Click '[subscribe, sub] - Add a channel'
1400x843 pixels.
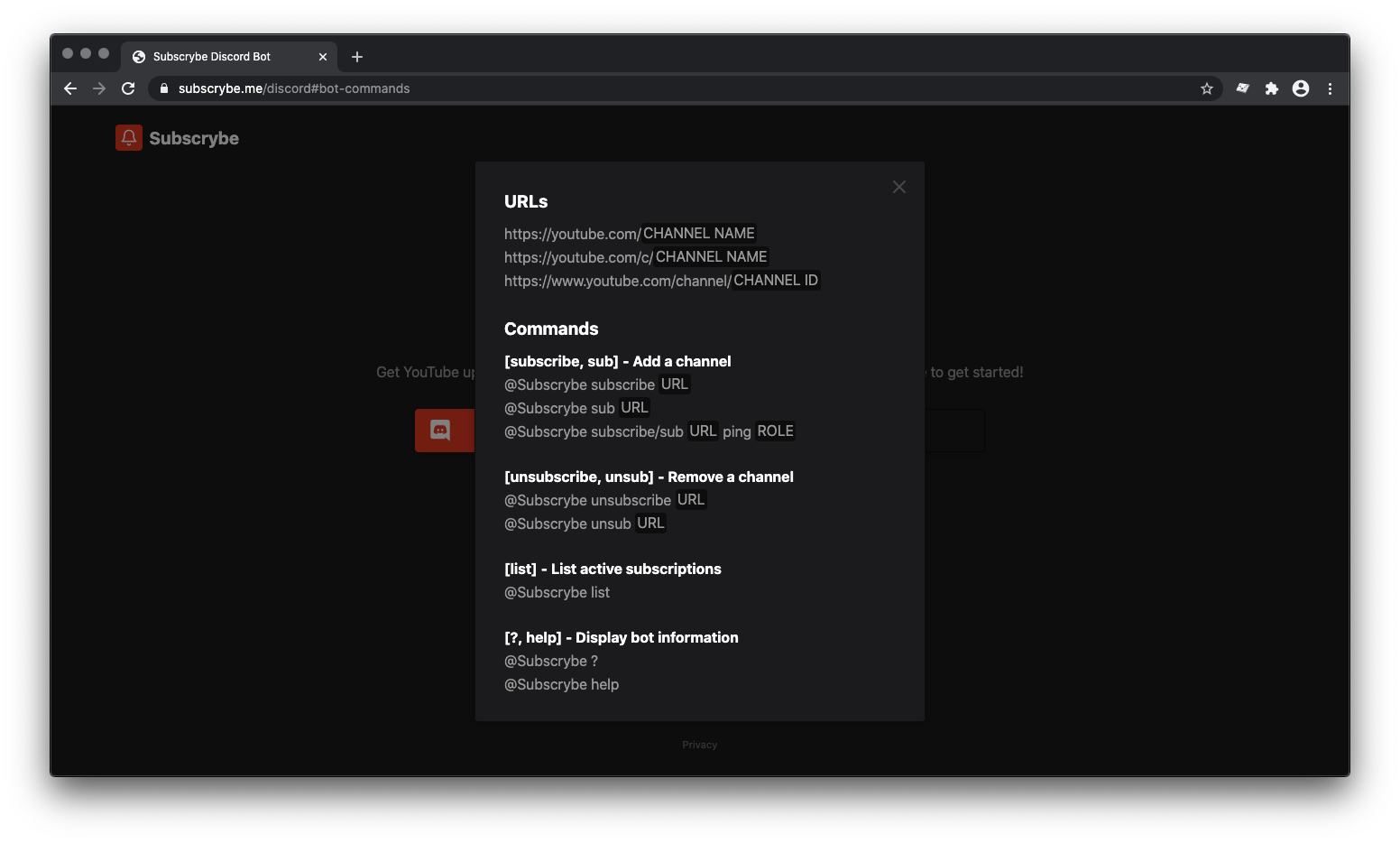click(618, 361)
